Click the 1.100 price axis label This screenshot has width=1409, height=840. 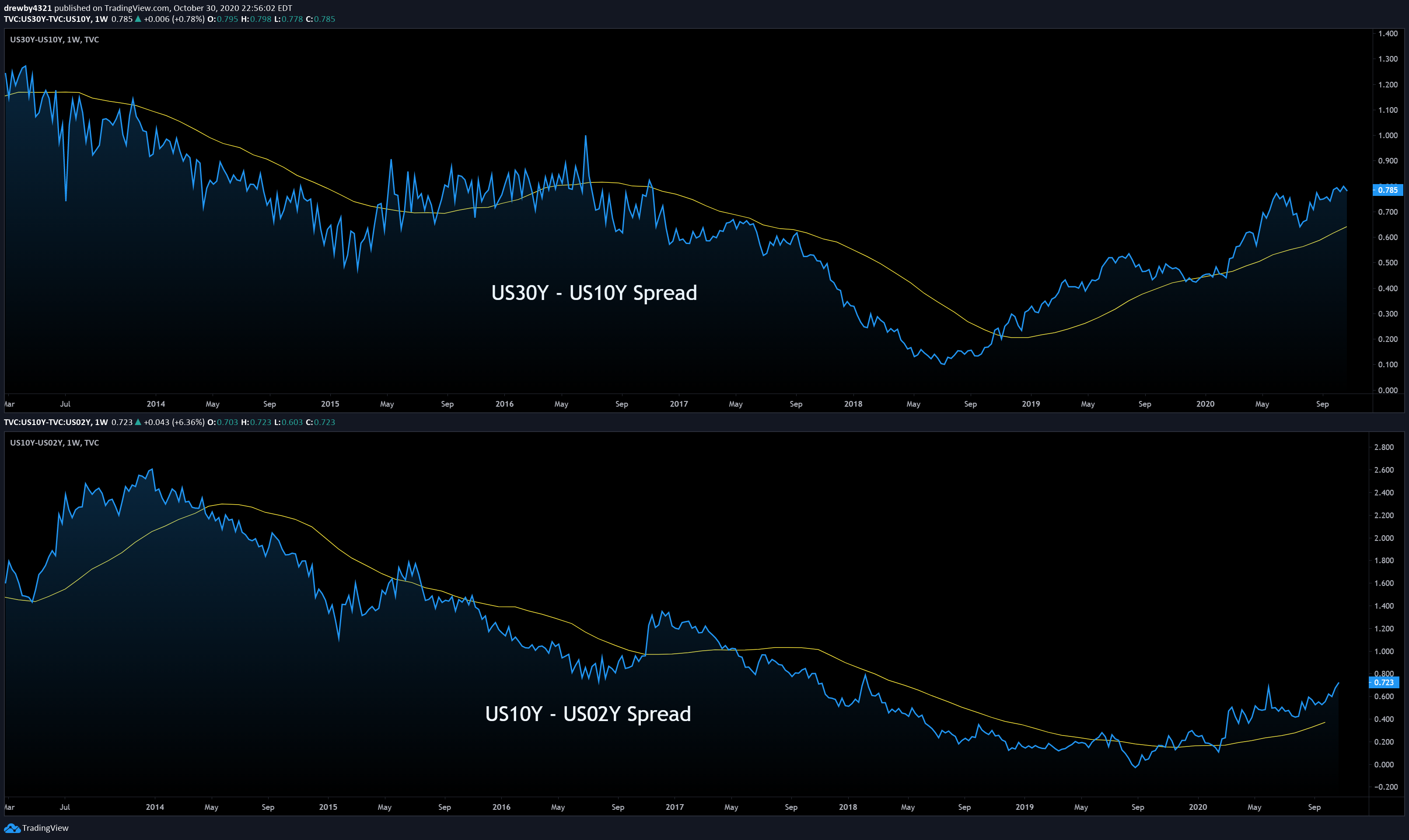point(1388,110)
